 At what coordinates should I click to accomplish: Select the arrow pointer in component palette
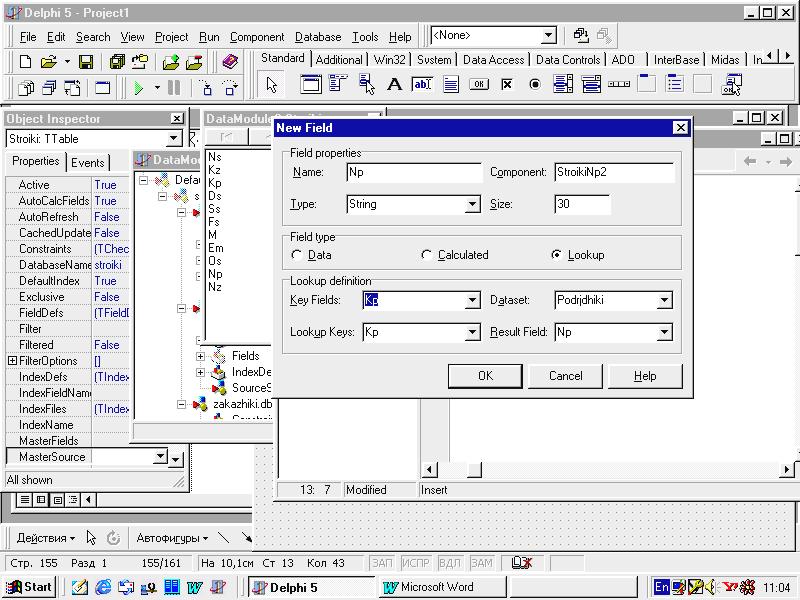coord(271,84)
